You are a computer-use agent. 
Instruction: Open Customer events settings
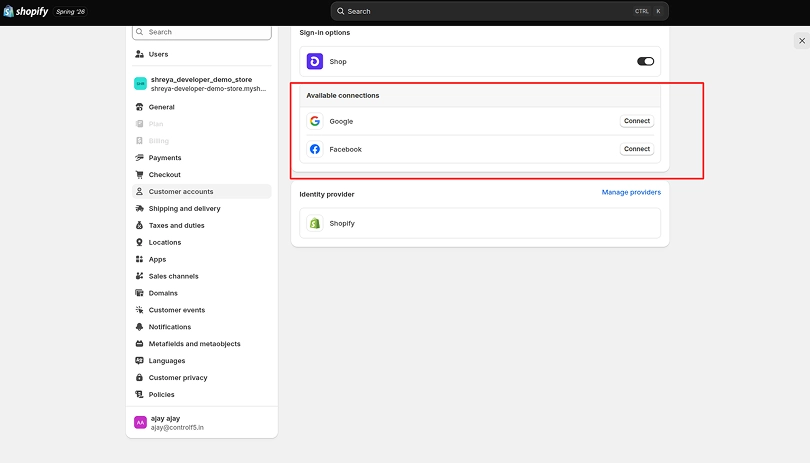201,310
